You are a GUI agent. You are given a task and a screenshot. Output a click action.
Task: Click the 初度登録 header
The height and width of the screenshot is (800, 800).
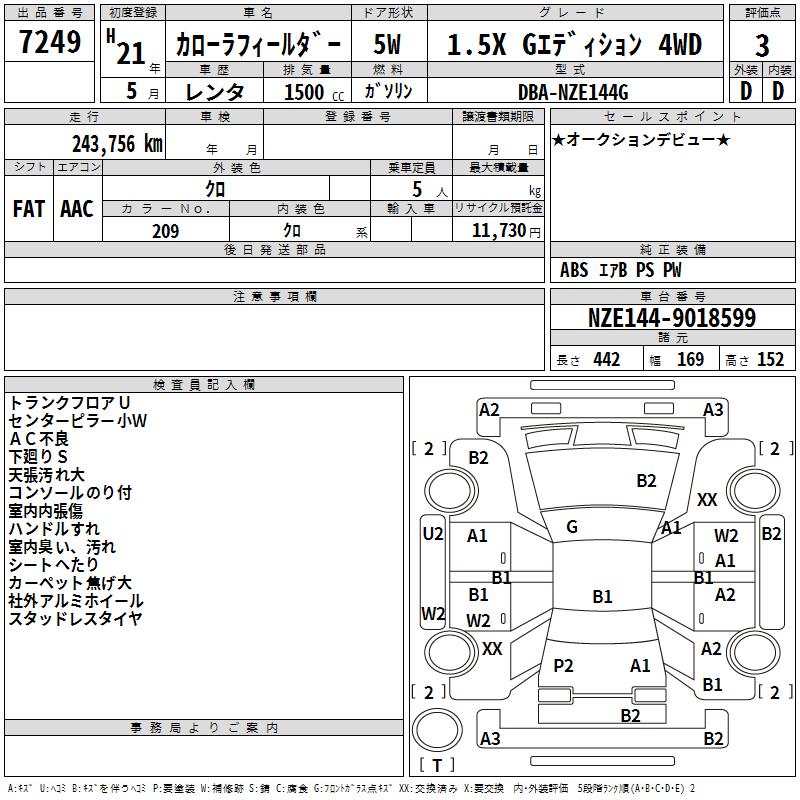tap(133, 13)
